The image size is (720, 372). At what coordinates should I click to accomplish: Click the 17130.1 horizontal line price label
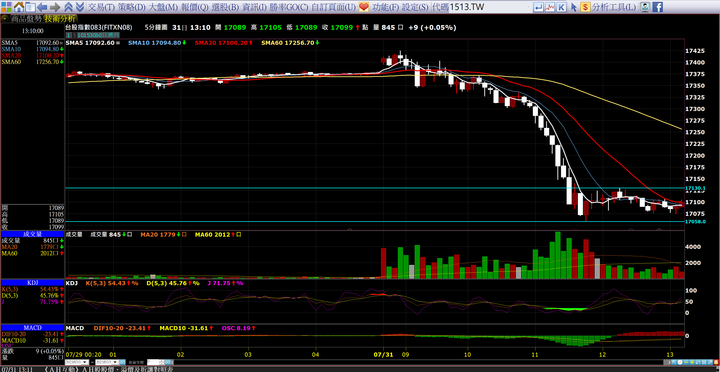pyautogui.click(x=695, y=188)
